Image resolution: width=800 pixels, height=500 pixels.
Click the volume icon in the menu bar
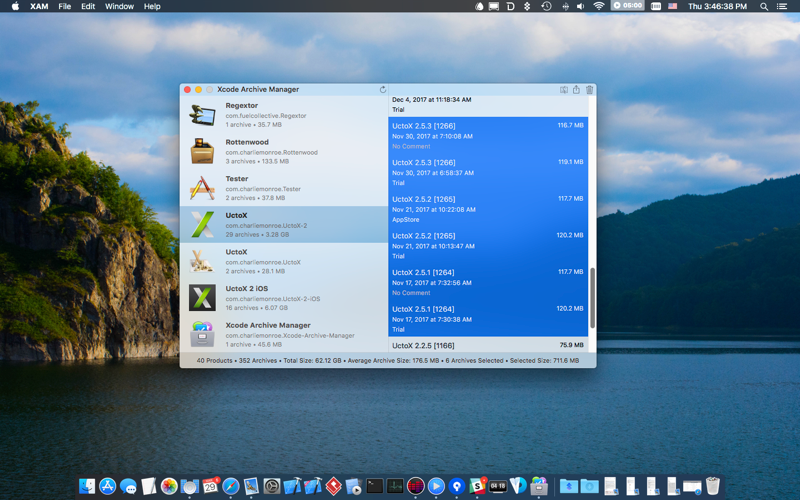coord(581,6)
